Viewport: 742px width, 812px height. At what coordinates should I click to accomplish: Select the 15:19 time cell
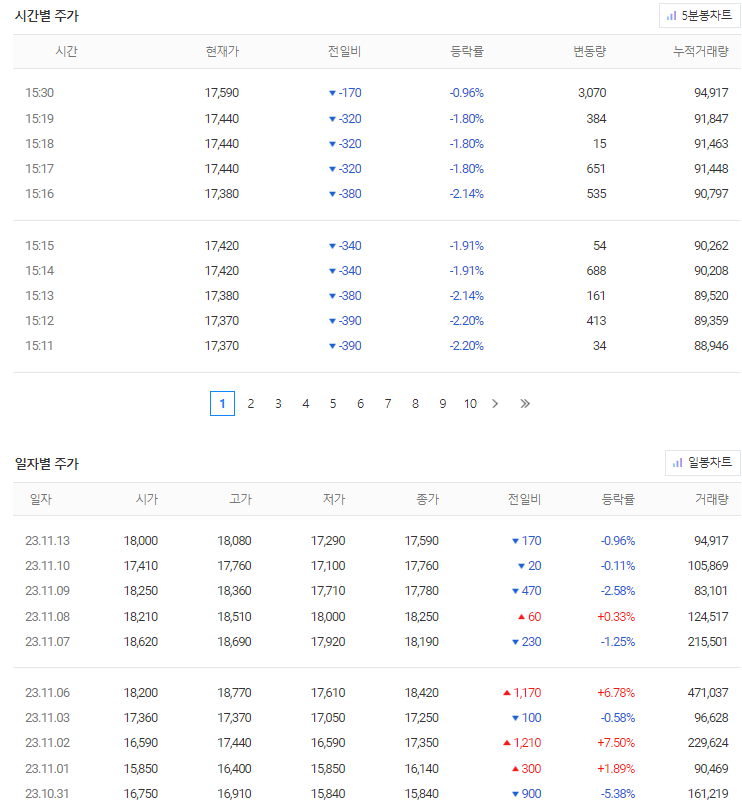(x=39, y=119)
